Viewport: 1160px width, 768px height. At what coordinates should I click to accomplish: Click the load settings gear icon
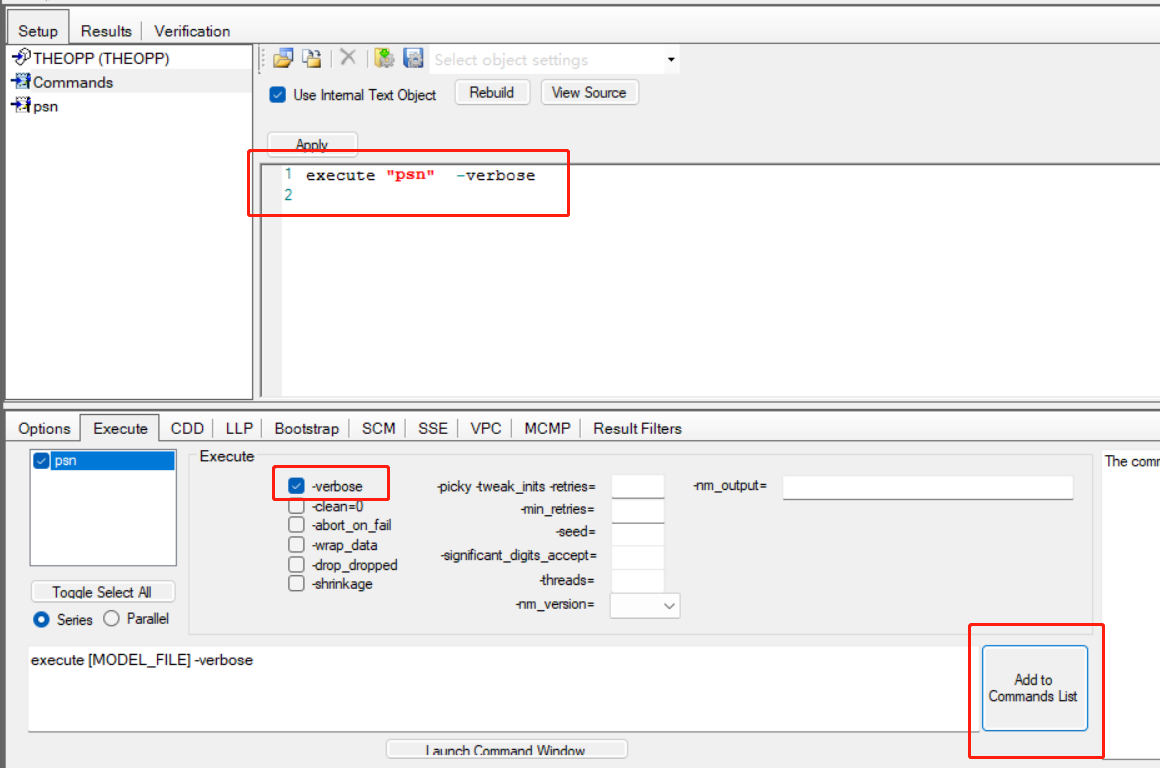pos(384,59)
